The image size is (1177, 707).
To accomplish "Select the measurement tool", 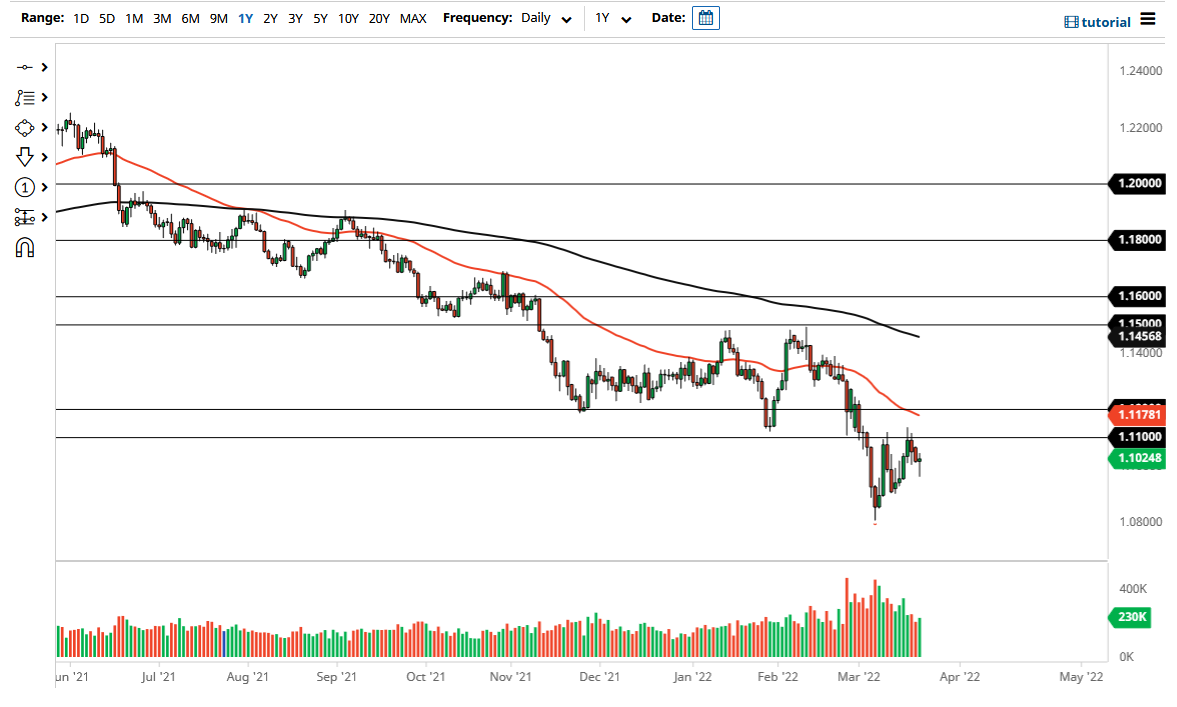I will coord(24,217).
